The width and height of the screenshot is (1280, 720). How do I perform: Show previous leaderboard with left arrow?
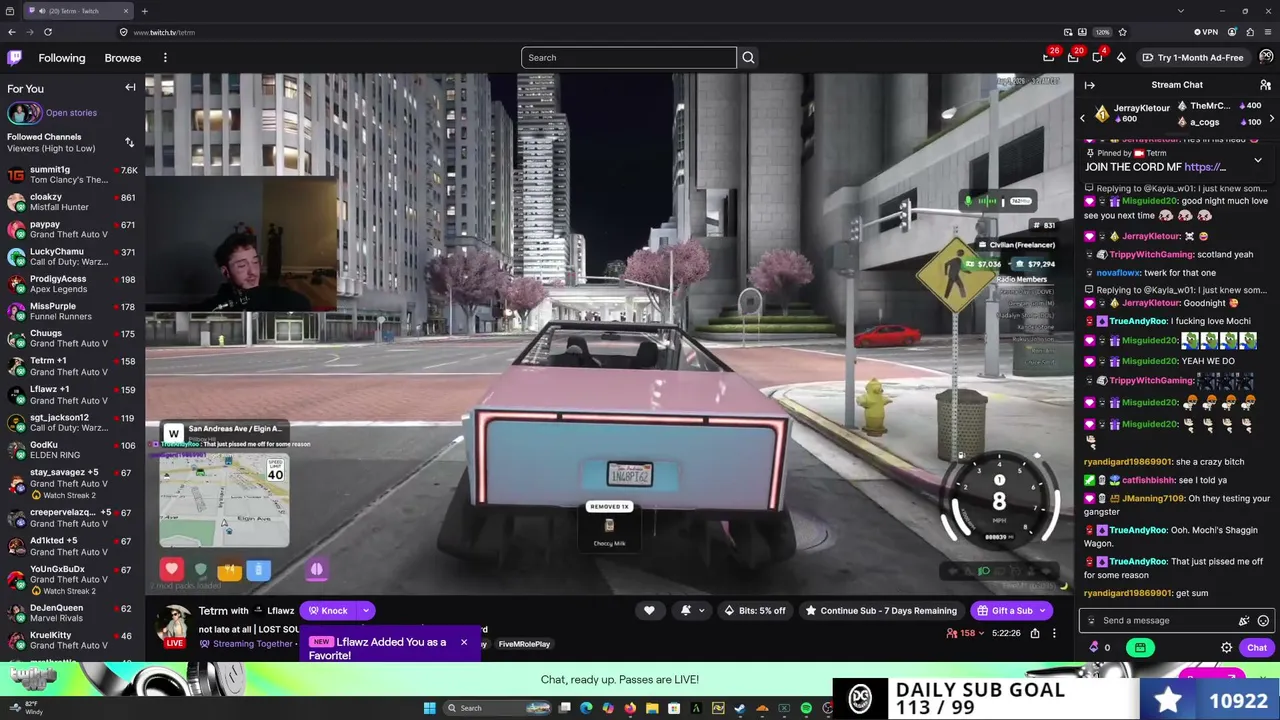coord(1082,118)
